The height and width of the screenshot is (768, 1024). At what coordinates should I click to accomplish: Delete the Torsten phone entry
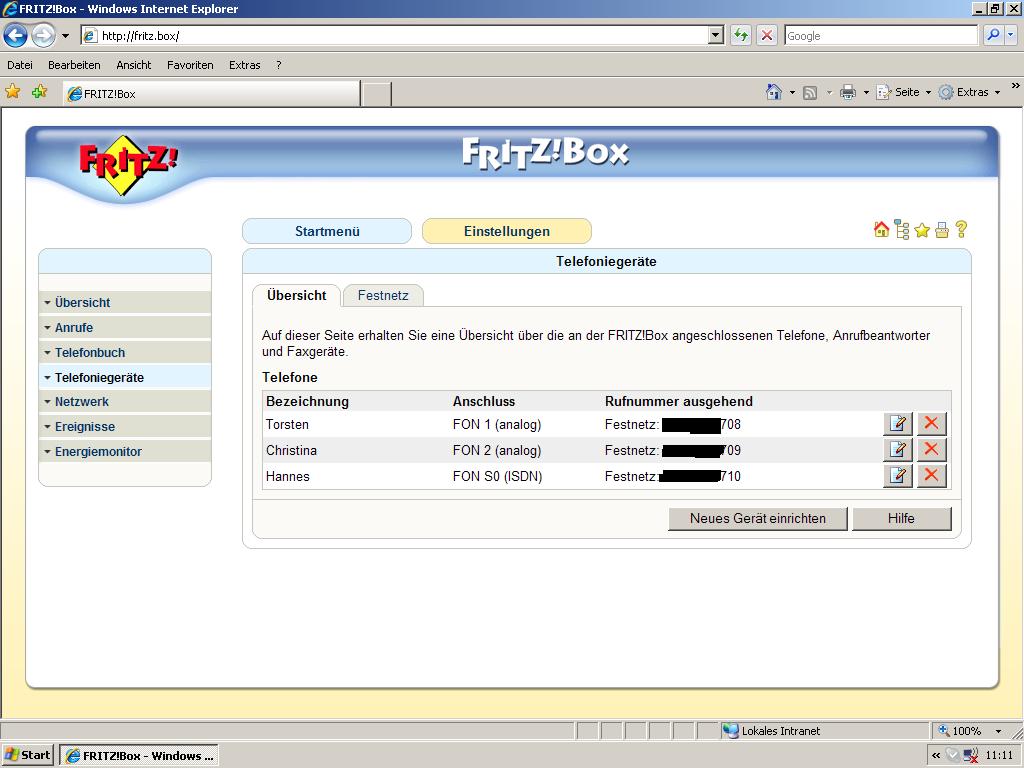pyautogui.click(x=932, y=424)
